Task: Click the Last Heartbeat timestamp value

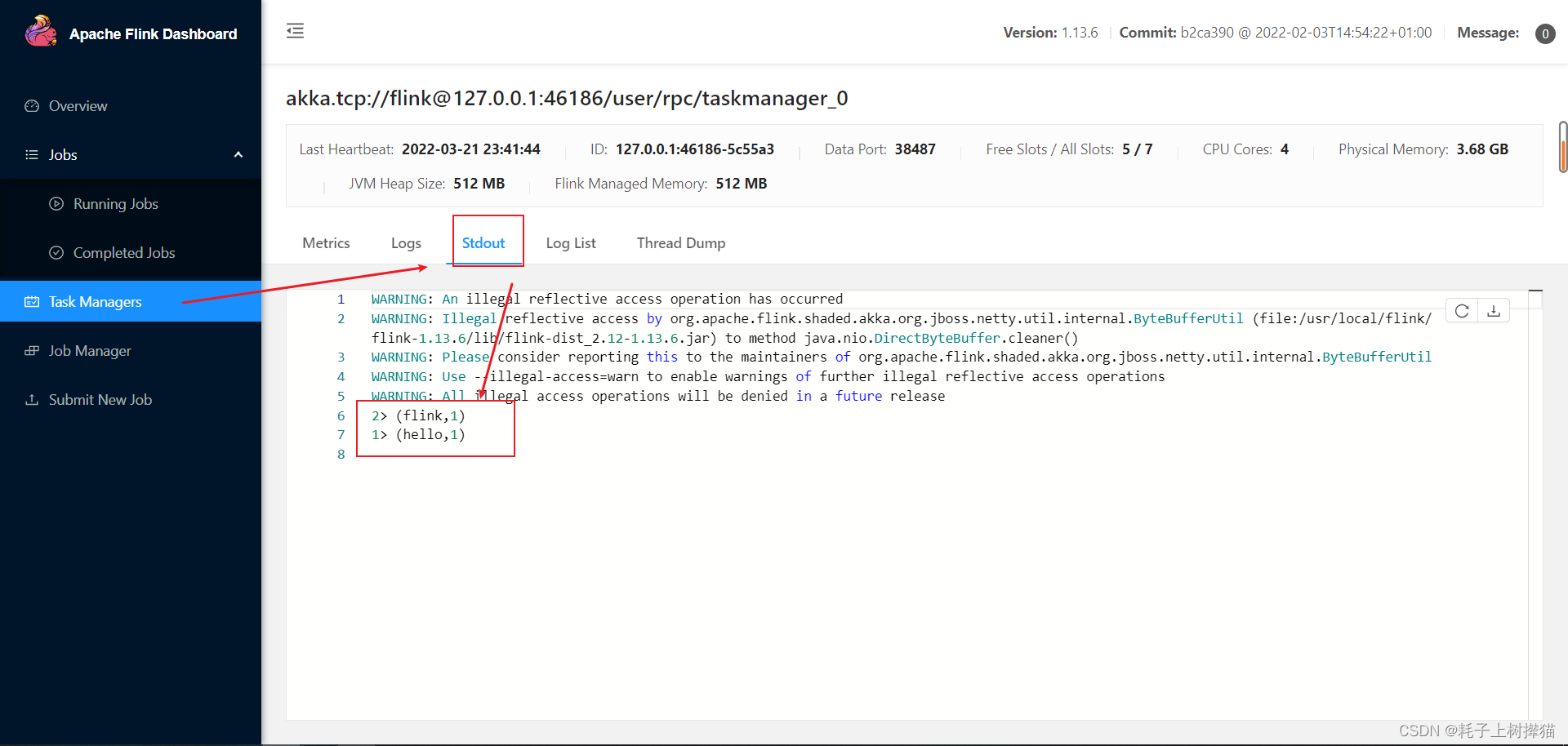Action: click(x=471, y=149)
